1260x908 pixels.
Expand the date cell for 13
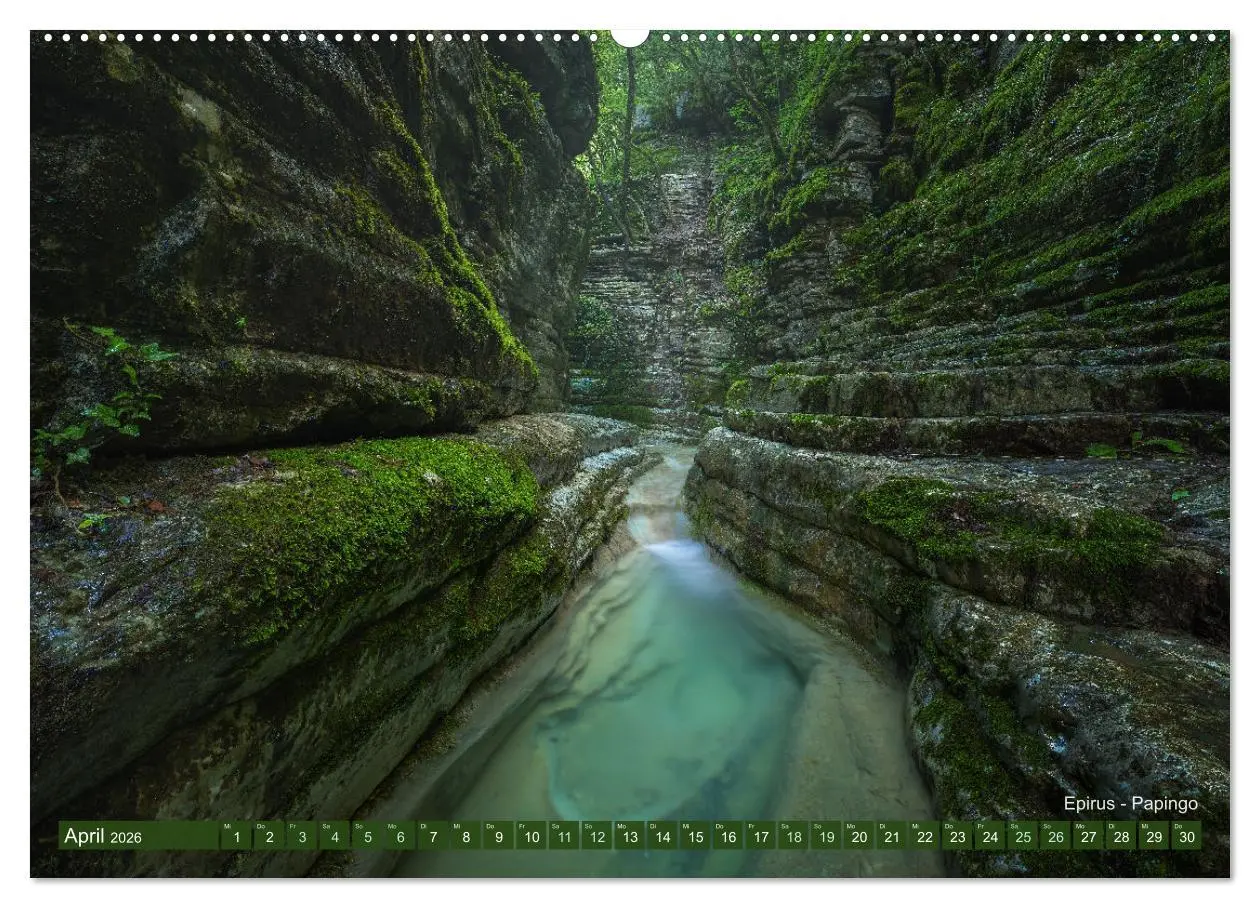click(629, 840)
